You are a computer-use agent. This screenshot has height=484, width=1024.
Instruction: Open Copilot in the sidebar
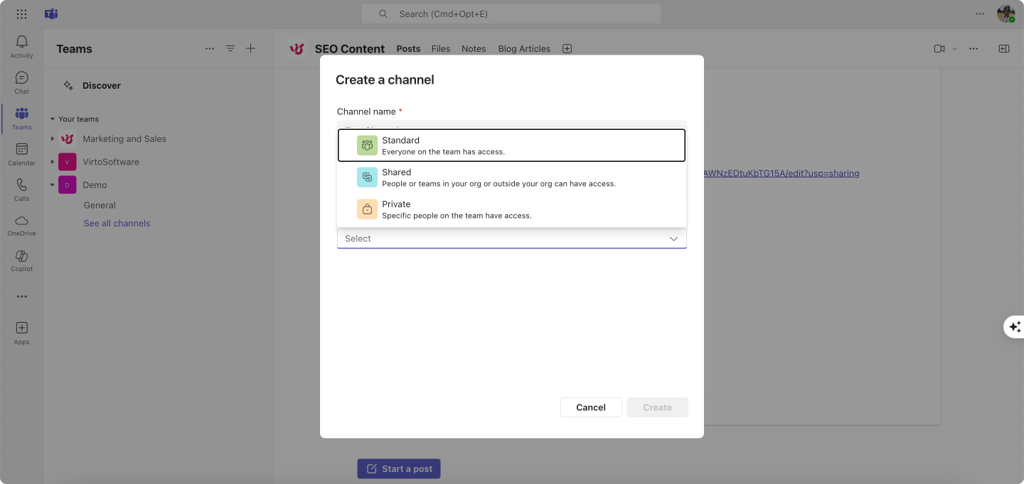coord(22,261)
